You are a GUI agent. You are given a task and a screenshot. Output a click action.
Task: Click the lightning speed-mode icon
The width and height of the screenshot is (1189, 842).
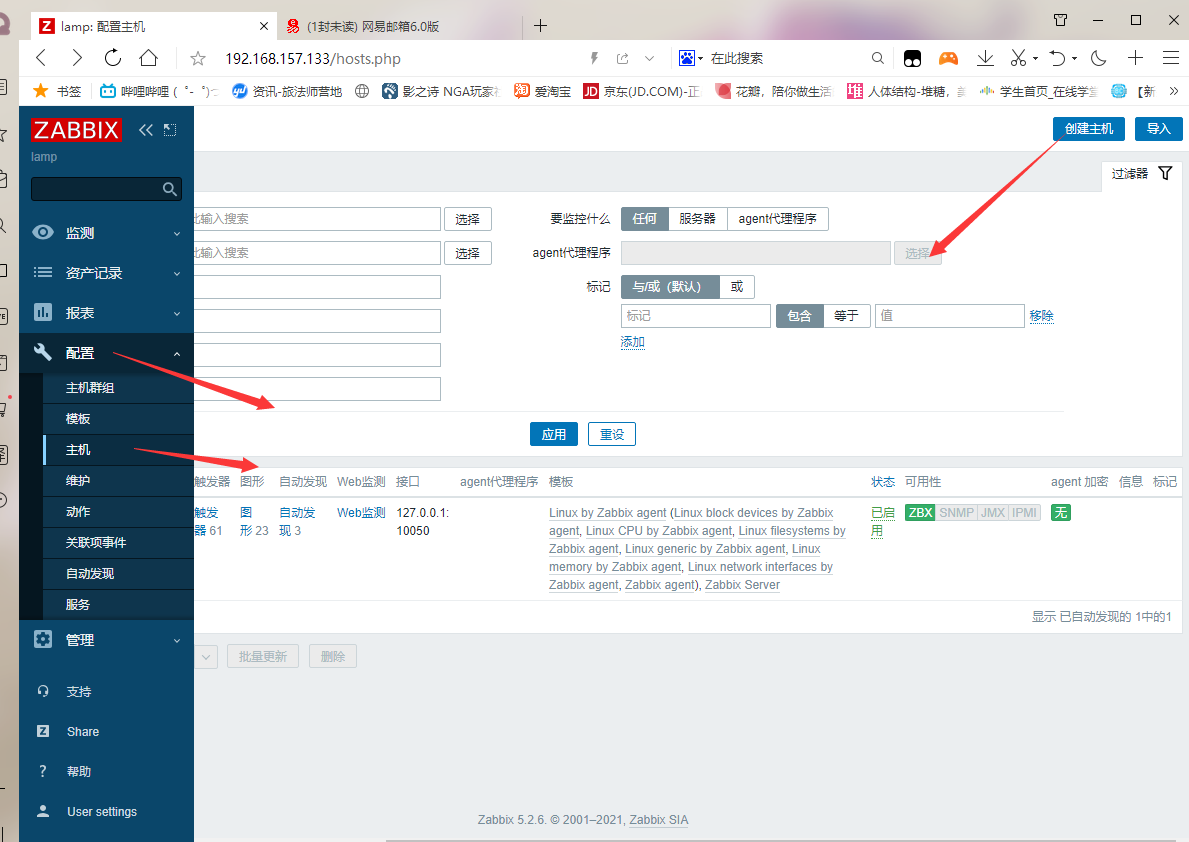(x=594, y=58)
